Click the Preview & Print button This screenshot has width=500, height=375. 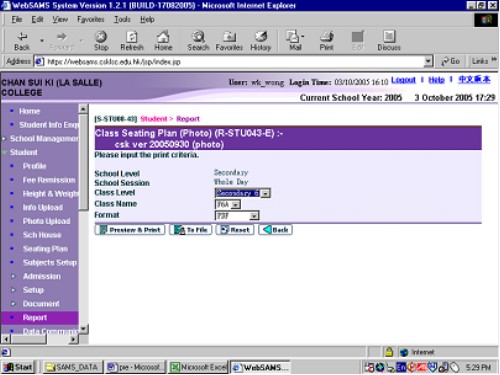click(x=130, y=230)
